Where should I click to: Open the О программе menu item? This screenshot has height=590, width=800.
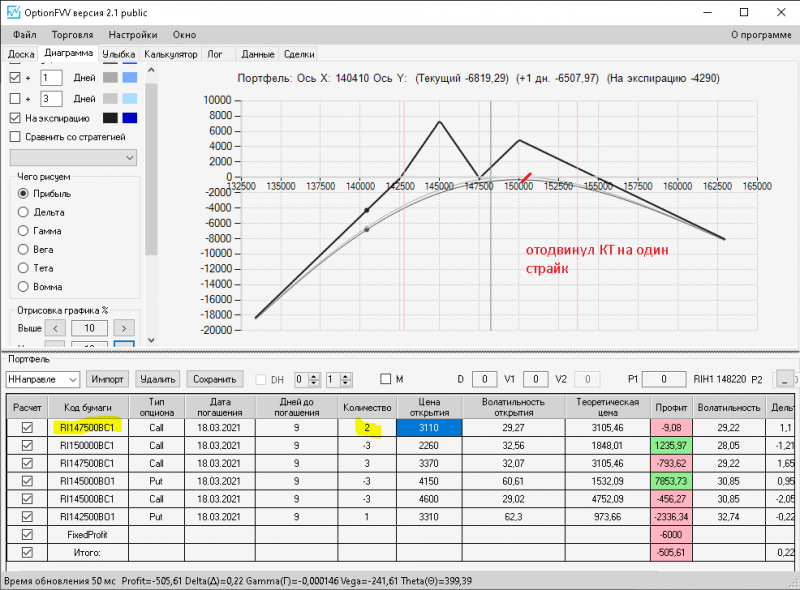[x=761, y=35]
